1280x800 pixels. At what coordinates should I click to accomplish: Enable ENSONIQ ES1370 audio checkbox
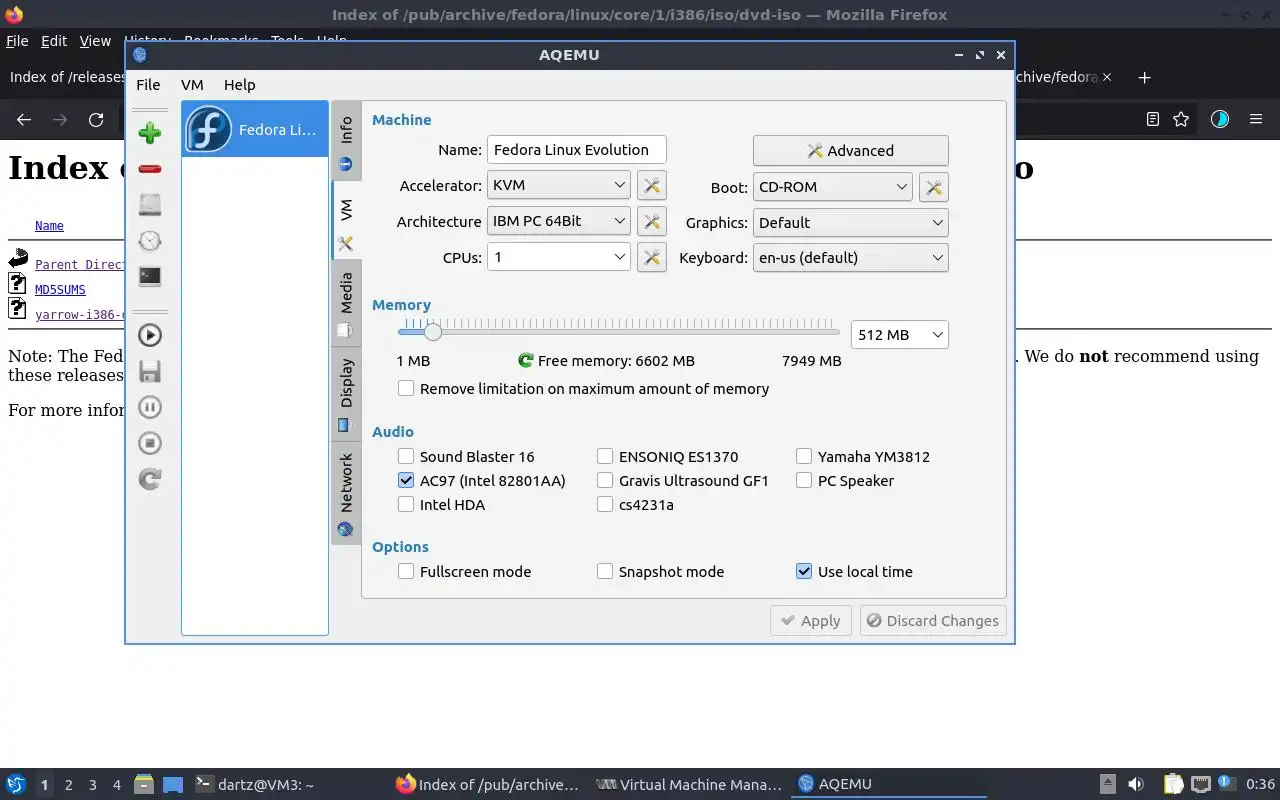coord(667,456)
